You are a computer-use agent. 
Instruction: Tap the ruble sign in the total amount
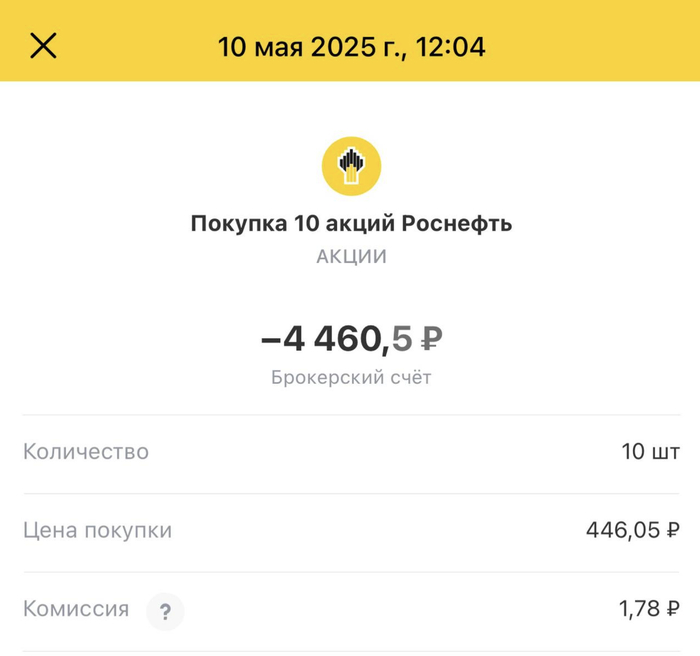[430, 340]
